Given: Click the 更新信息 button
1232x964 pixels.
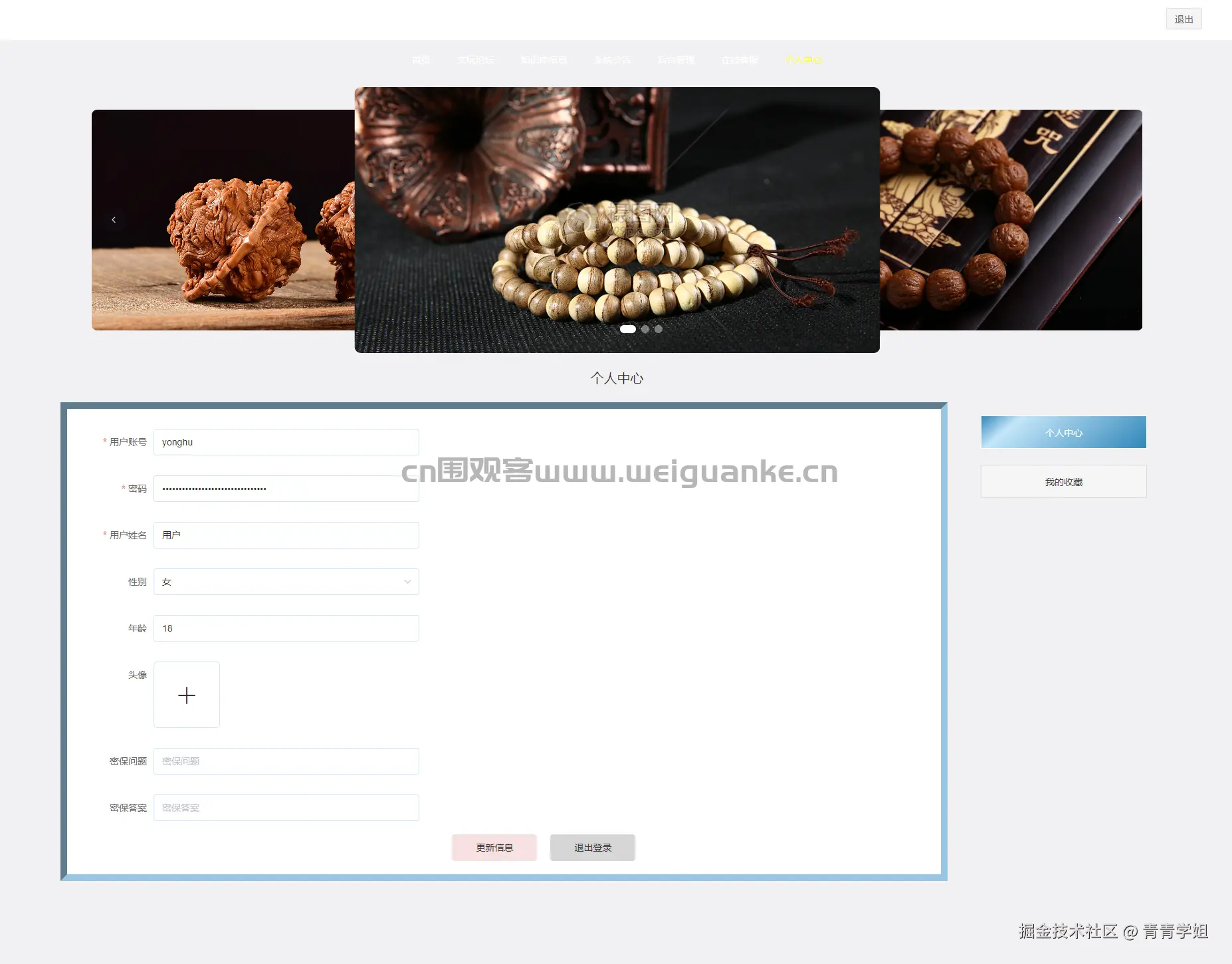Looking at the screenshot, I should point(494,848).
